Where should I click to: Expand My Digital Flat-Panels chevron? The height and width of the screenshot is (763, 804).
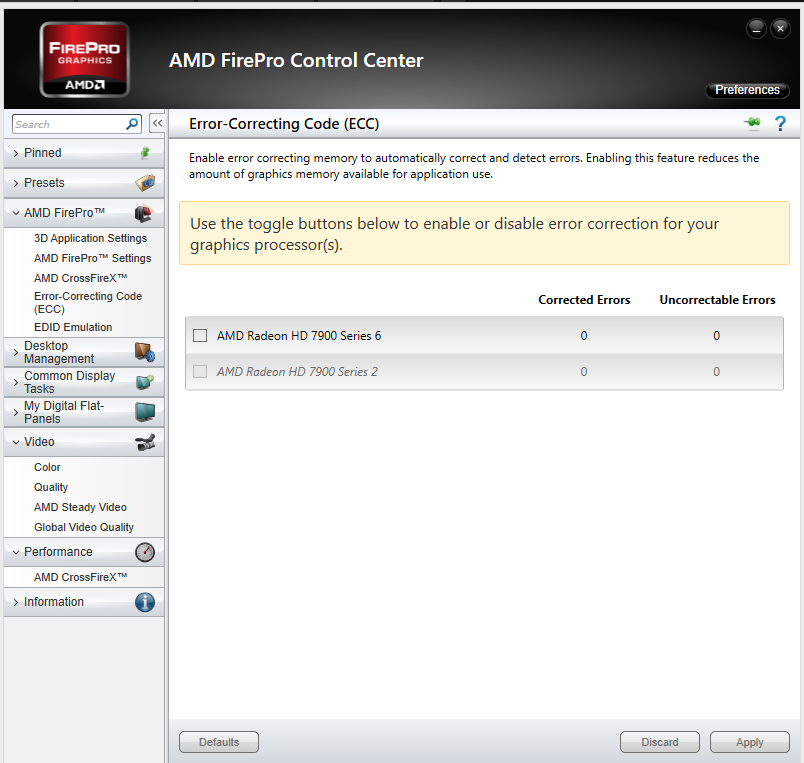coord(16,412)
